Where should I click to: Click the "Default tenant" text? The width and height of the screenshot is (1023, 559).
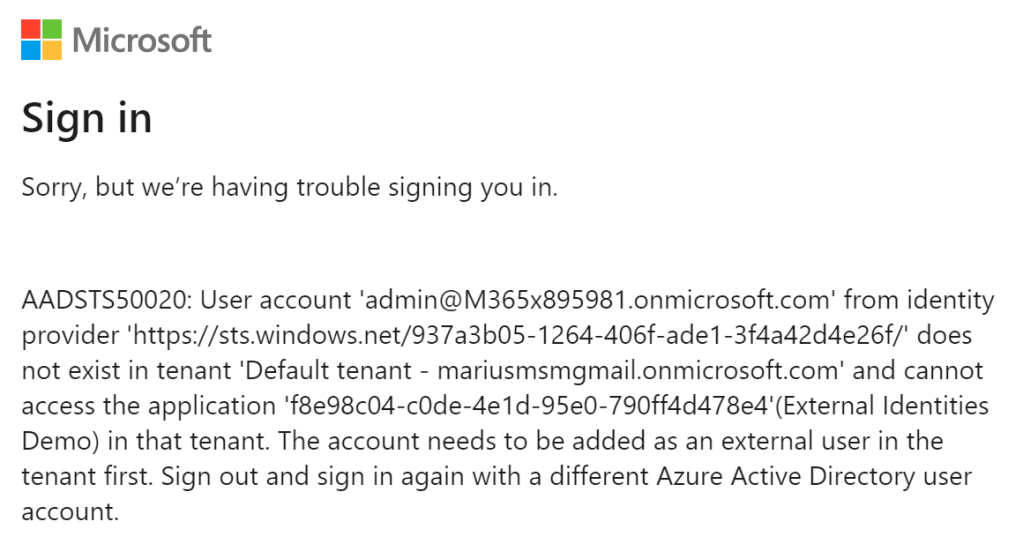point(305,371)
